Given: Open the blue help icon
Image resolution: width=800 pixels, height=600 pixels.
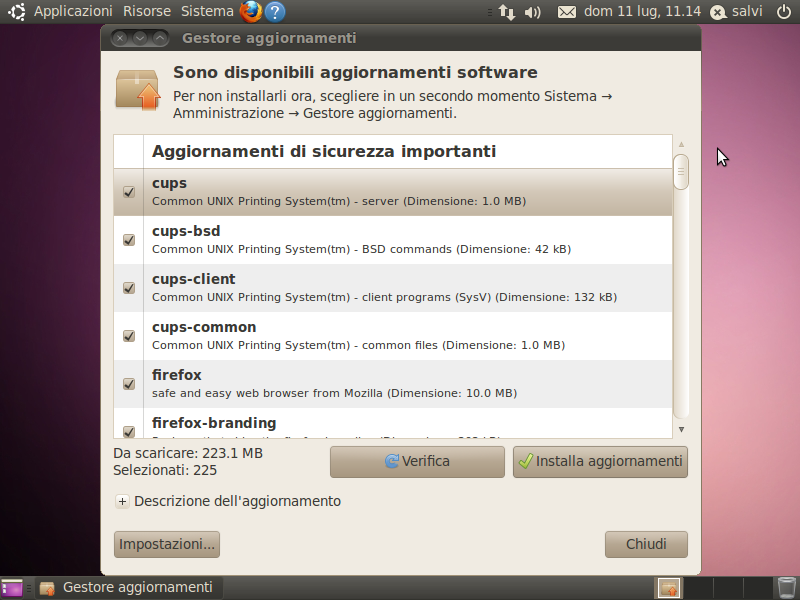Looking at the screenshot, I should (x=275, y=12).
